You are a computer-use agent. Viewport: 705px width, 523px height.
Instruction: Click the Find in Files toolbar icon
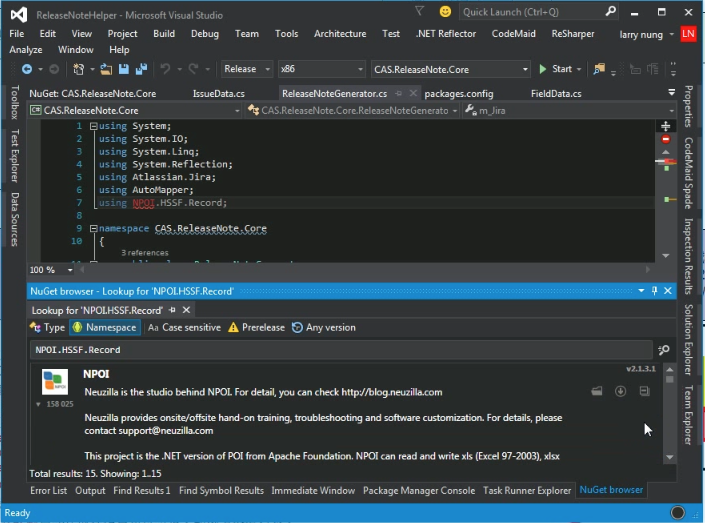(599, 69)
